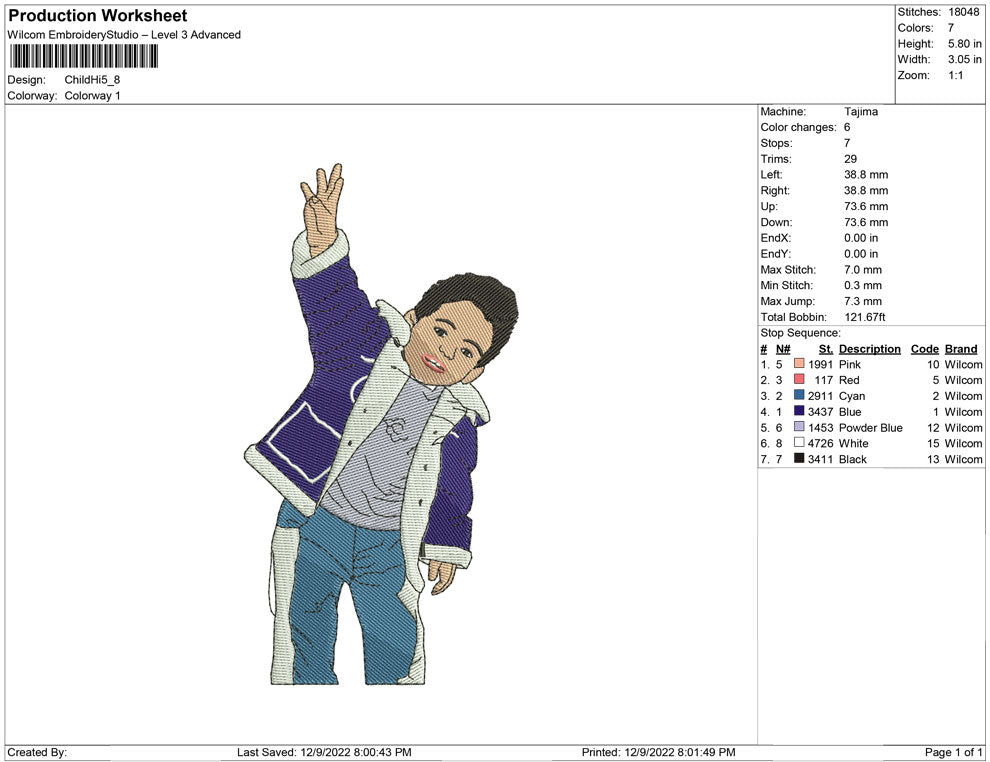Image resolution: width=990 pixels, height=762 pixels.
Task: Select the Brand column header
Action: click(960, 349)
